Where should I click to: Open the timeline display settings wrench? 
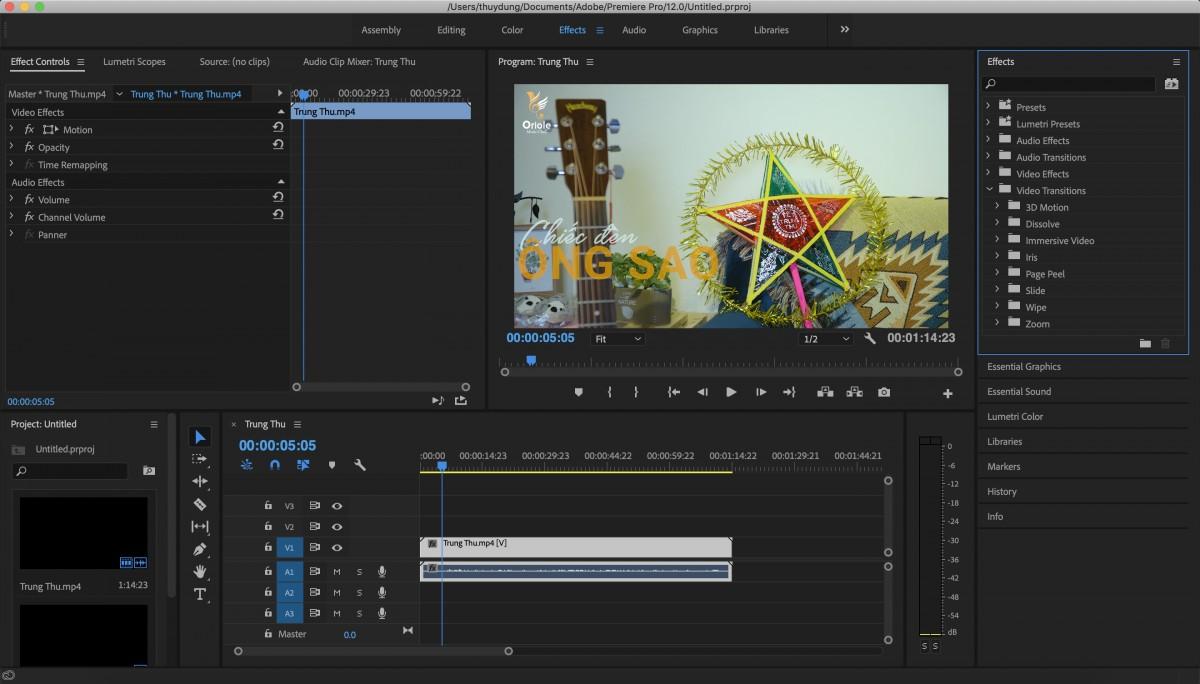point(360,465)
